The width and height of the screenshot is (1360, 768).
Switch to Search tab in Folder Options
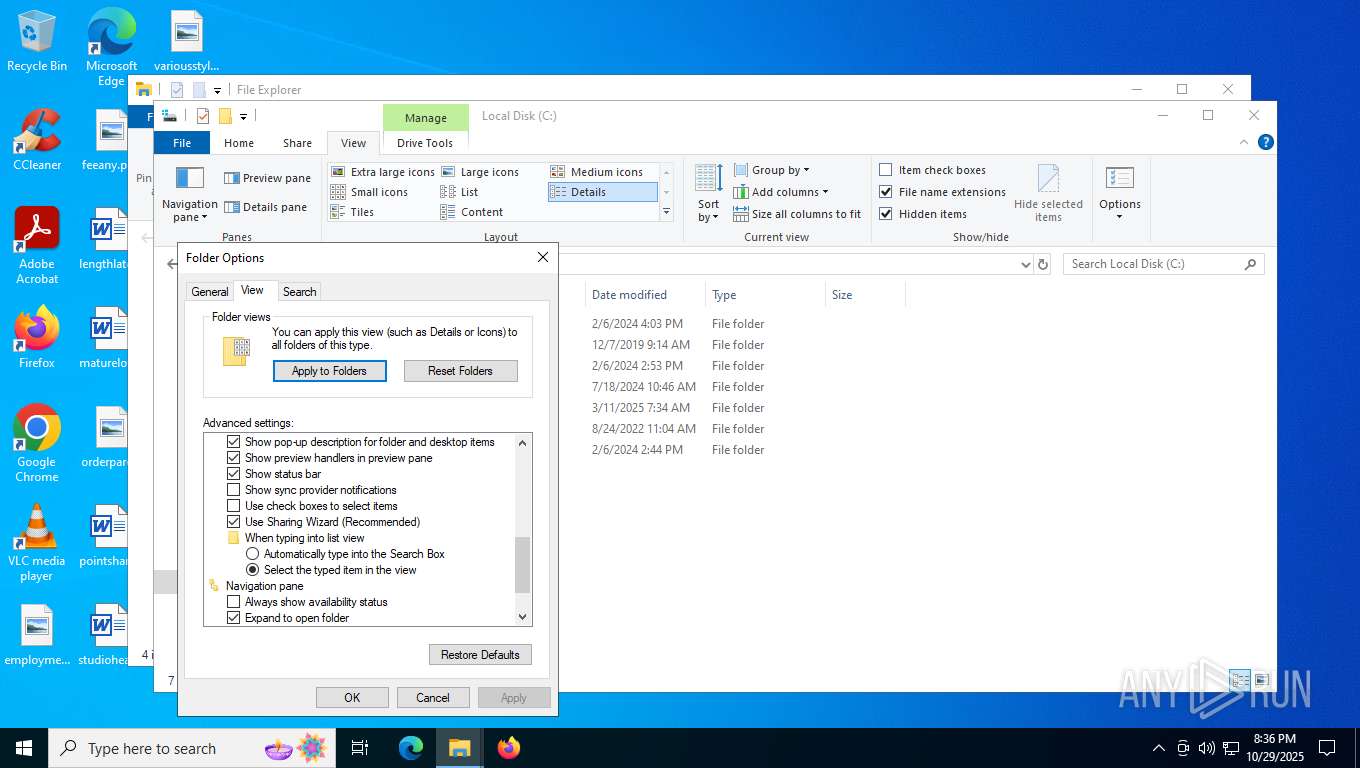(299, 292)
